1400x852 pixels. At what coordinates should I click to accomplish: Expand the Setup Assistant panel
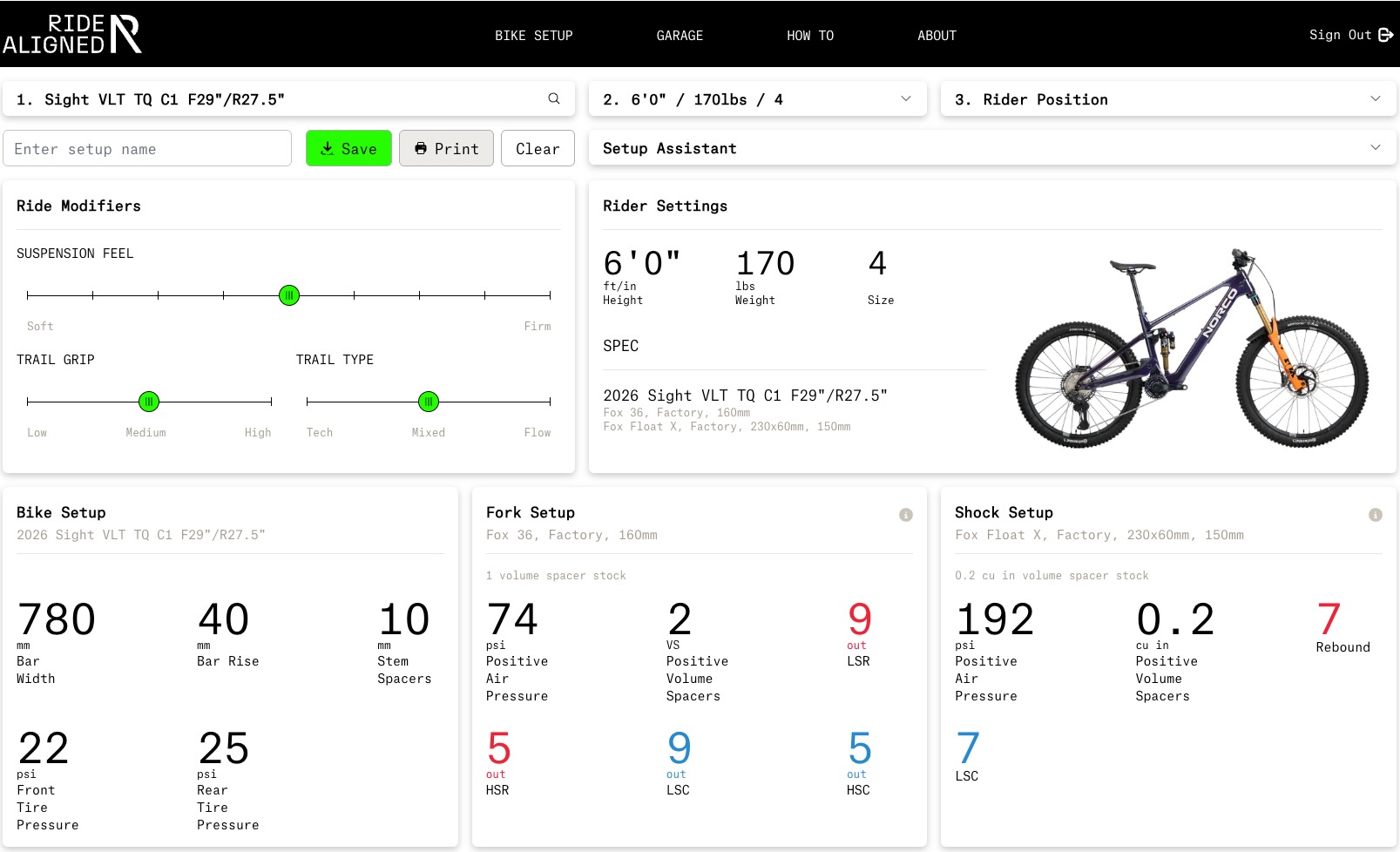tap(992, 148)
